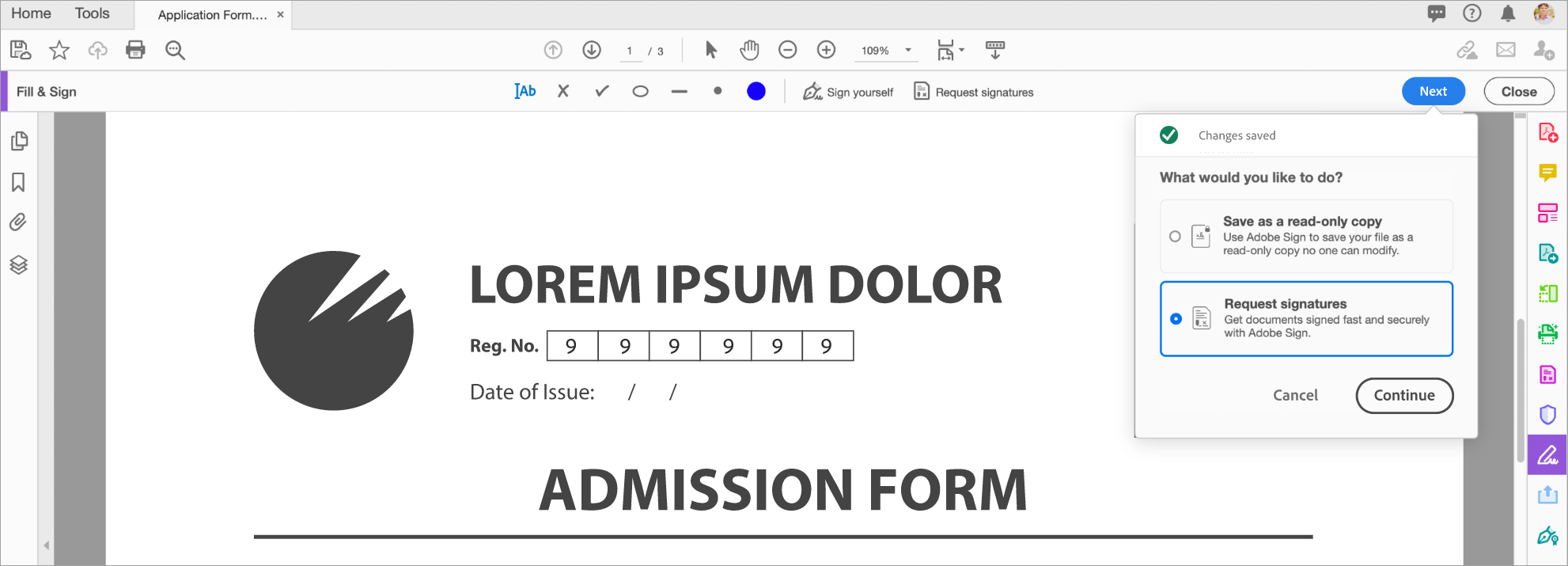Collapse the left navigation pane arrow
Screen dimensions: 1568x566
47,545
